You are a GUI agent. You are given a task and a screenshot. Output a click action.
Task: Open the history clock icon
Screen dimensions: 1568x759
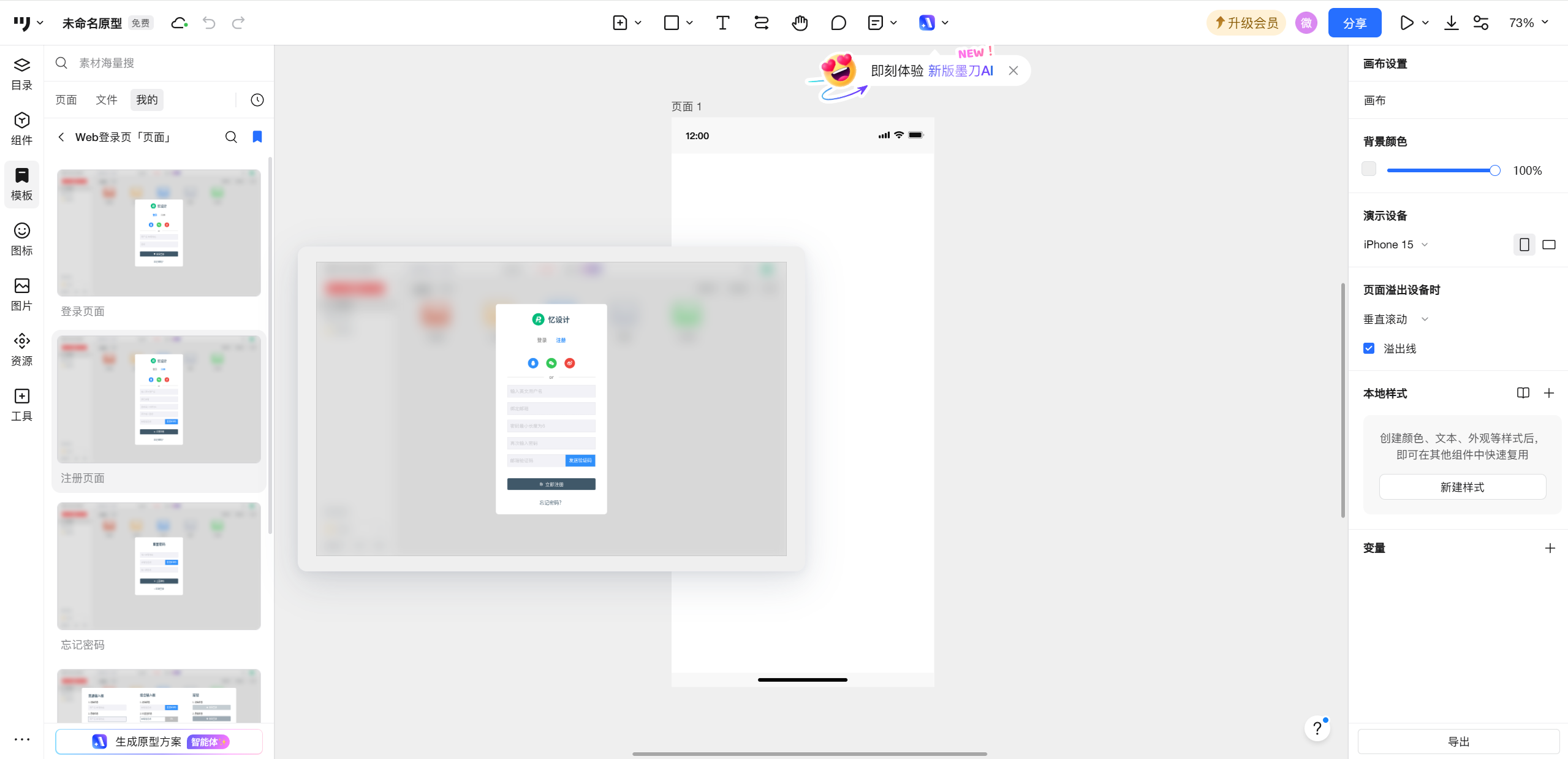[x=257, y=100]
